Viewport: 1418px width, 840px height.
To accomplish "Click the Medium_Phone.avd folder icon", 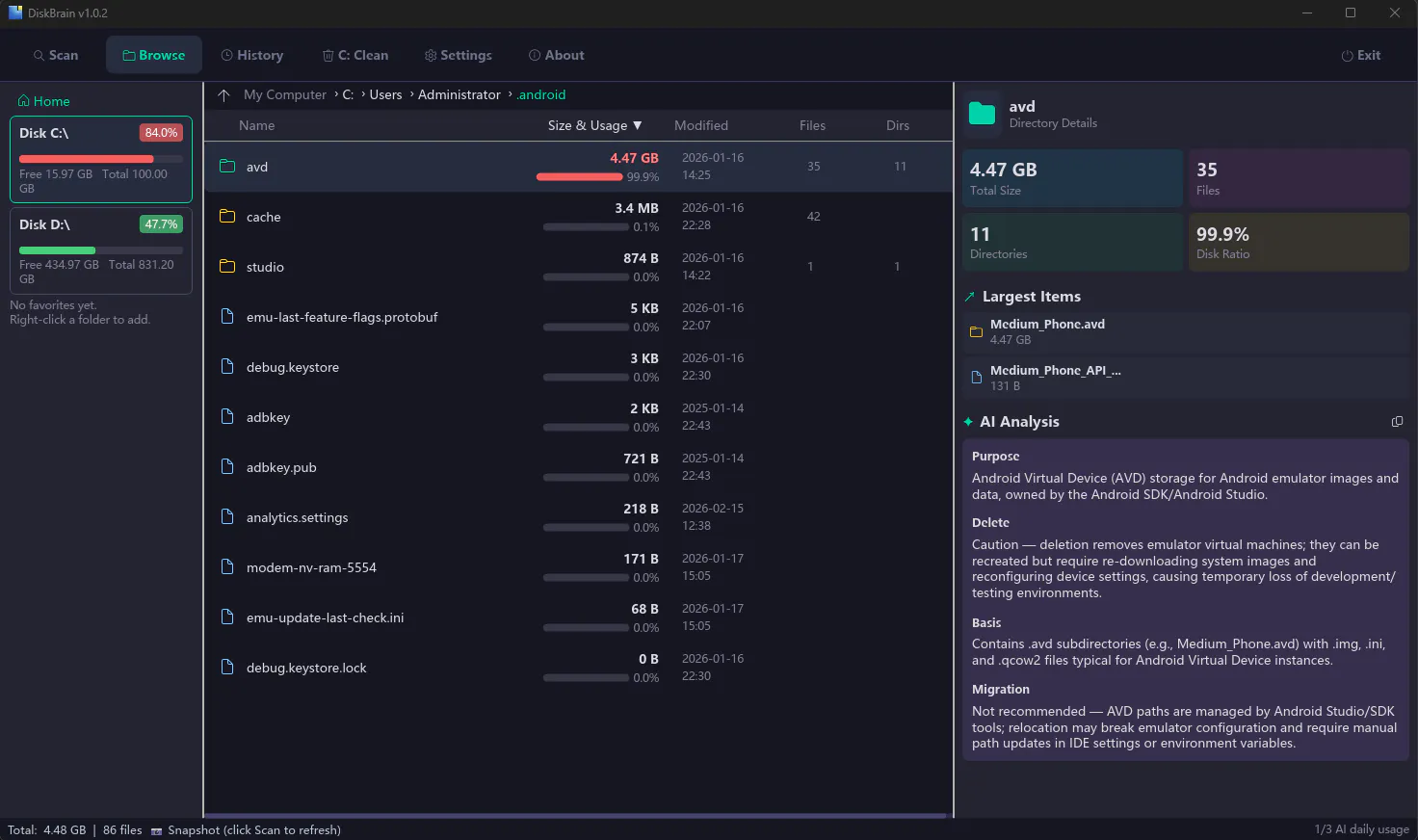I will 976,332.
